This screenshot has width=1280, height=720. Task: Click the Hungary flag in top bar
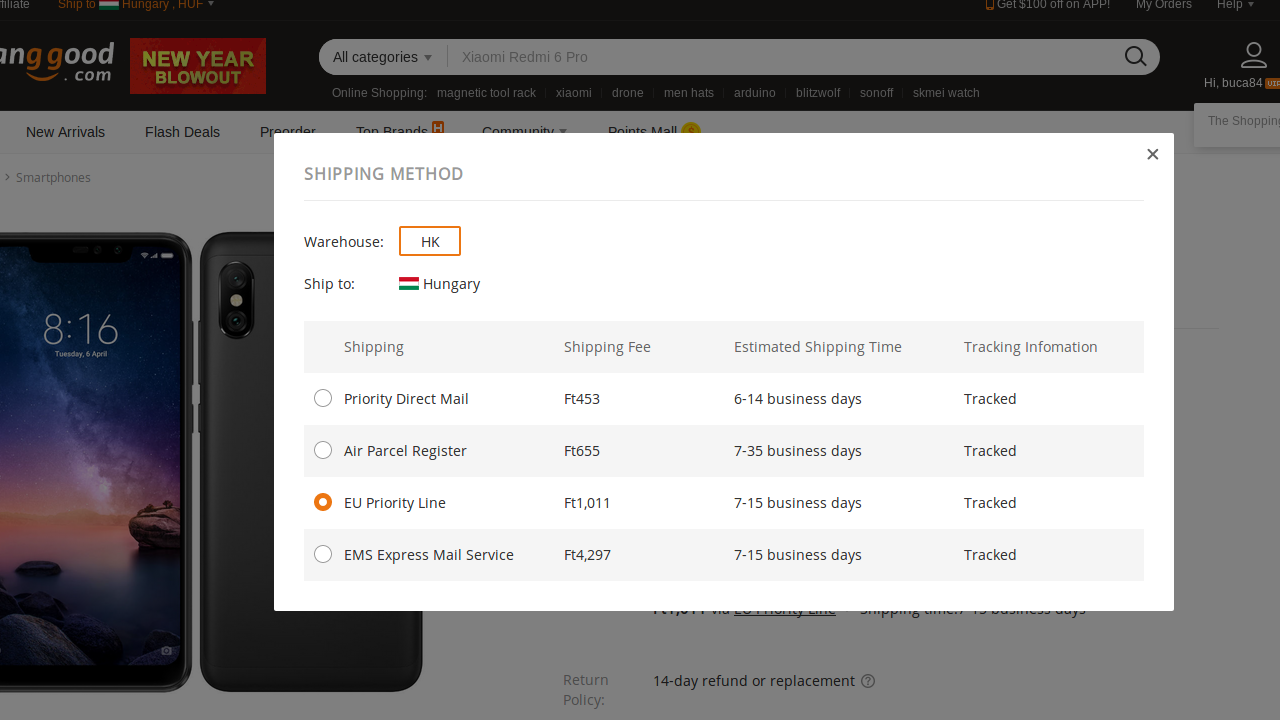tap(109, 5)
